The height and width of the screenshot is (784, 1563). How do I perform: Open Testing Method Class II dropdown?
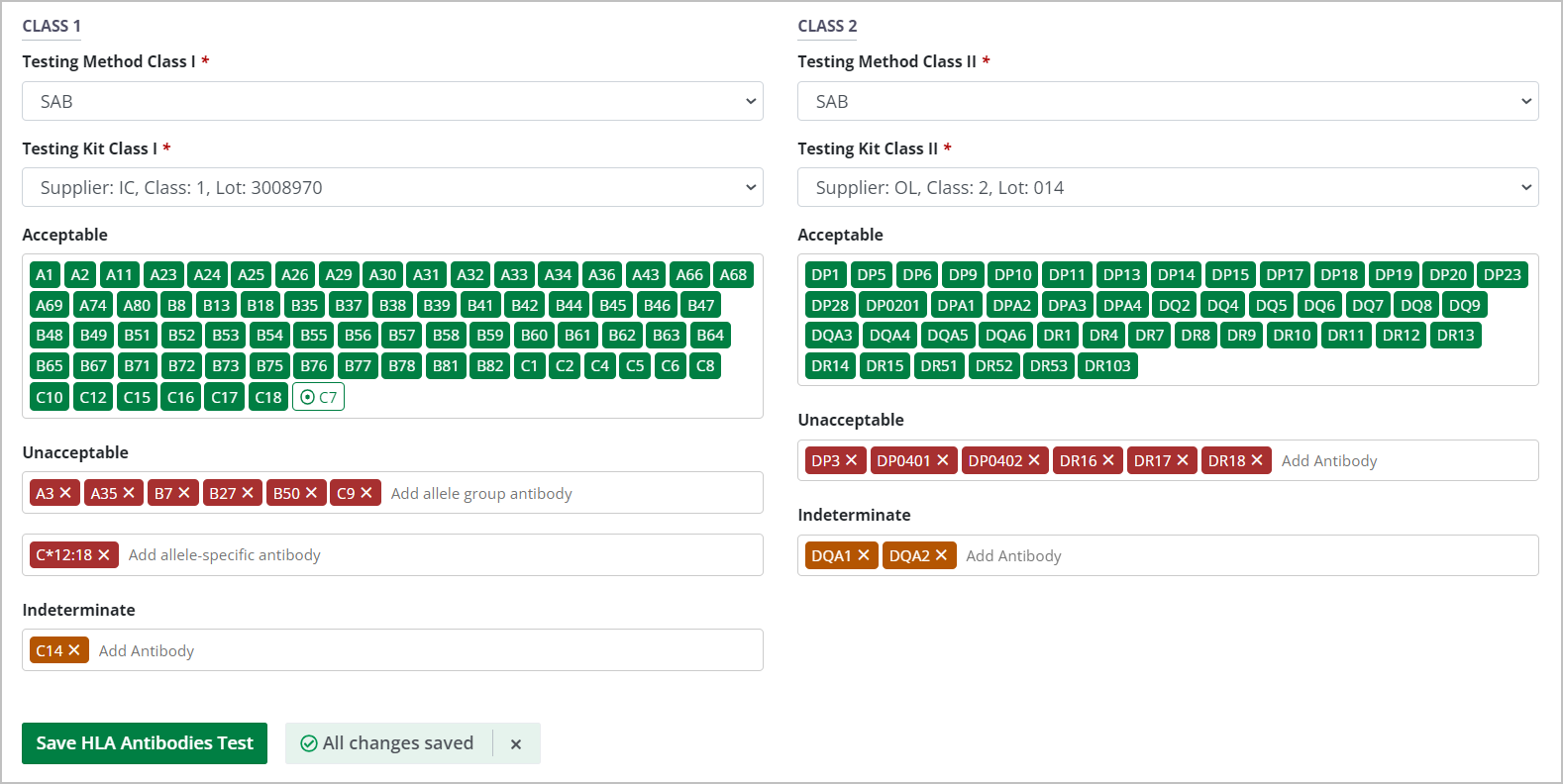click(1168, 101)
